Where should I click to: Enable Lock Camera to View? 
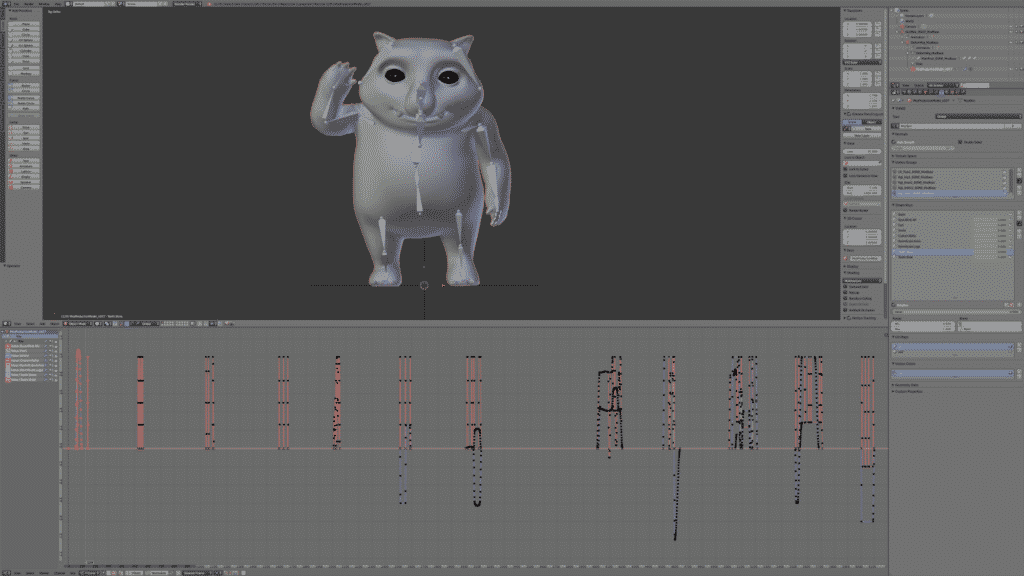[845, 176]
